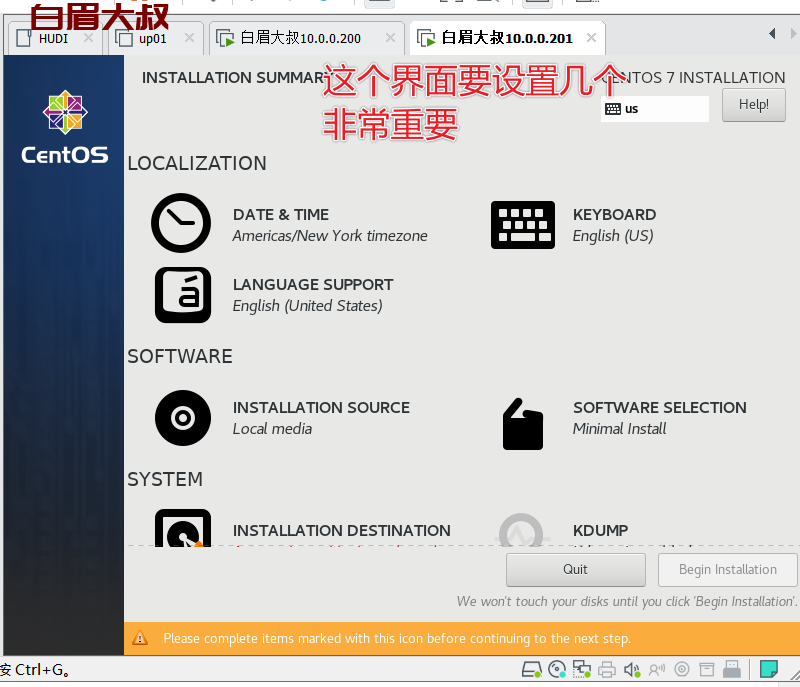Image resolution: width=800 pixels, height=687 pixels.
Task: Click the archive box status bar icon
Action: (707, 669)
